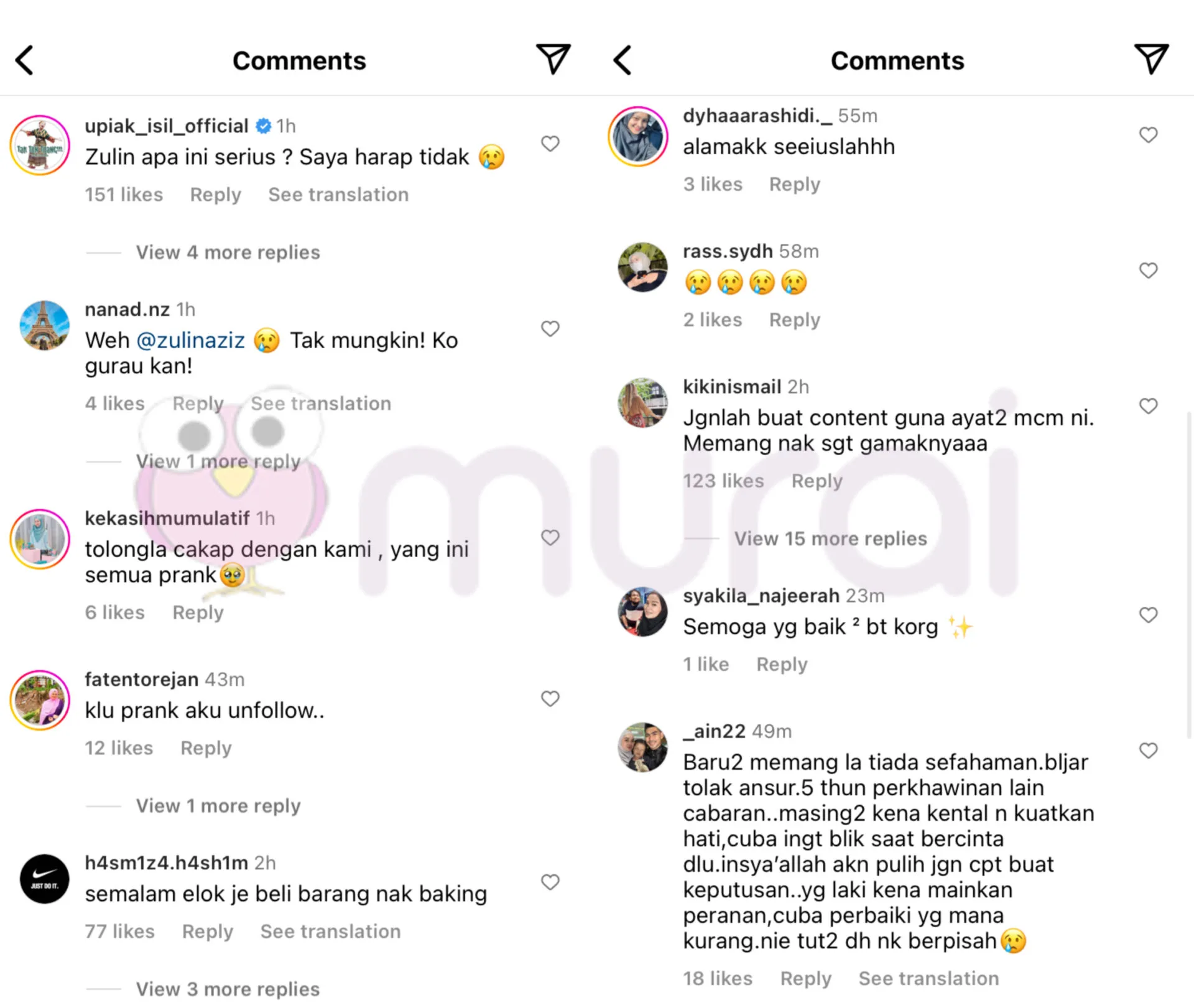Heart the h4sm1z4.h4sh1m baking comment
1194x1008 pixels.
coord(550,882)
